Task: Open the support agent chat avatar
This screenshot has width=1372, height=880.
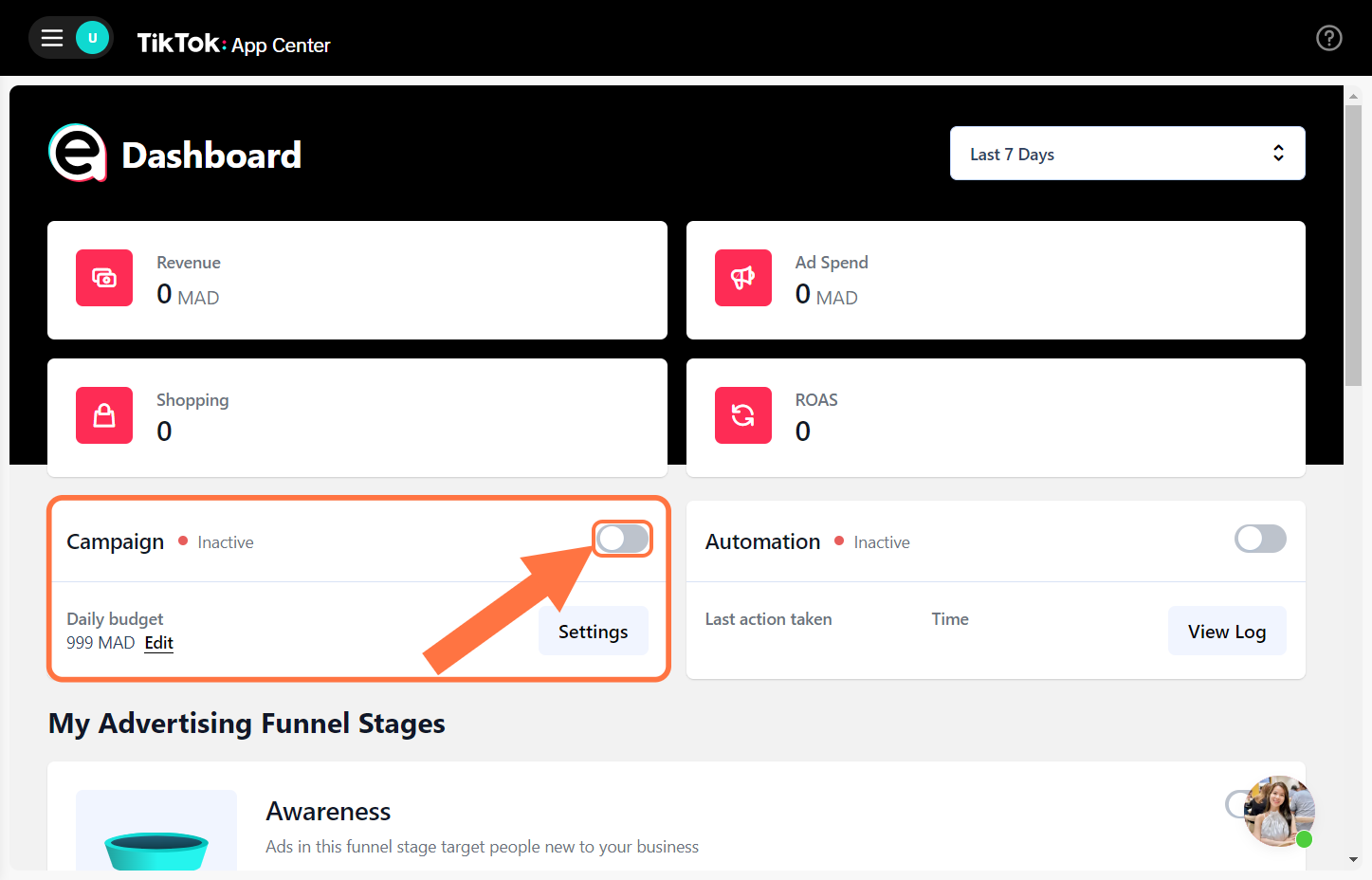Action: tap(1279, 812)
